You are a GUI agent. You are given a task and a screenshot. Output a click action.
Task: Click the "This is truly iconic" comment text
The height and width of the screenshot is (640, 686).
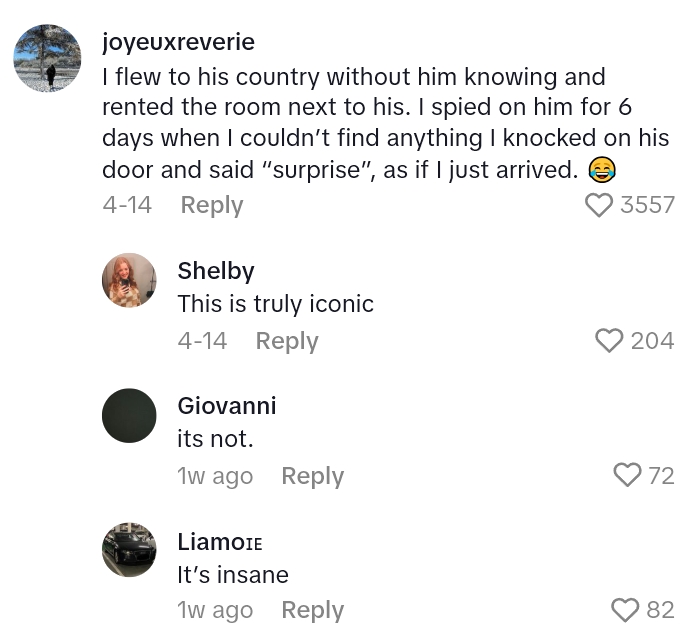coord(275,304)
